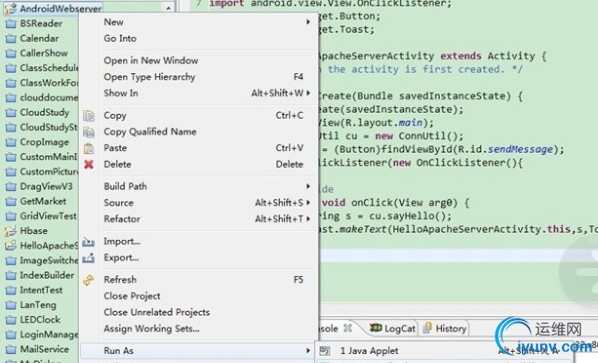Select the CustomMainI project name
The image size is (598, 363).
point(49,157)
